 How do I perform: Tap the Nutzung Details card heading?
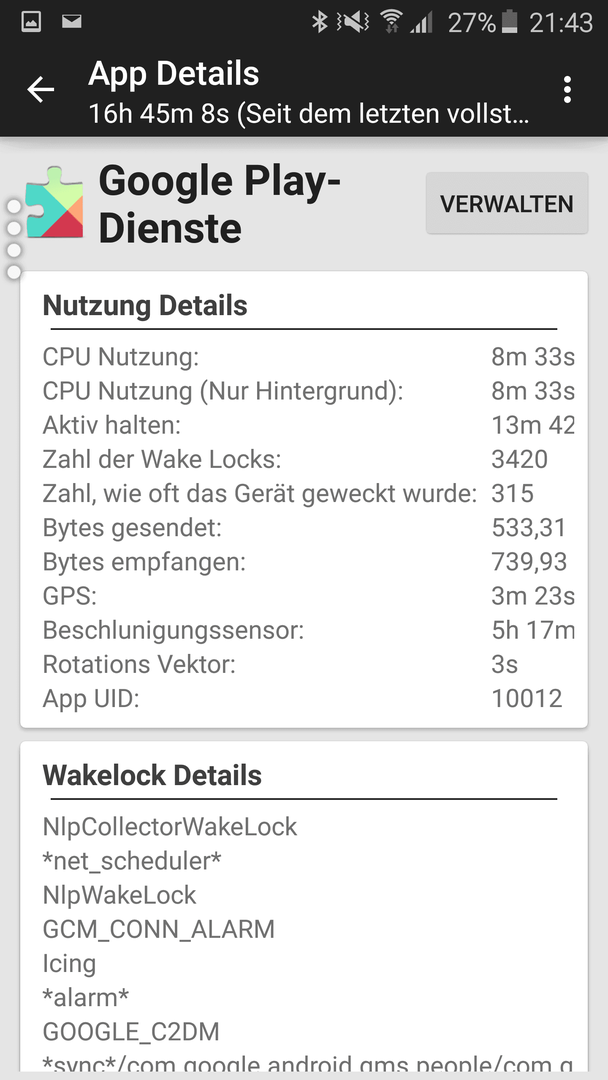click(145, 306)
